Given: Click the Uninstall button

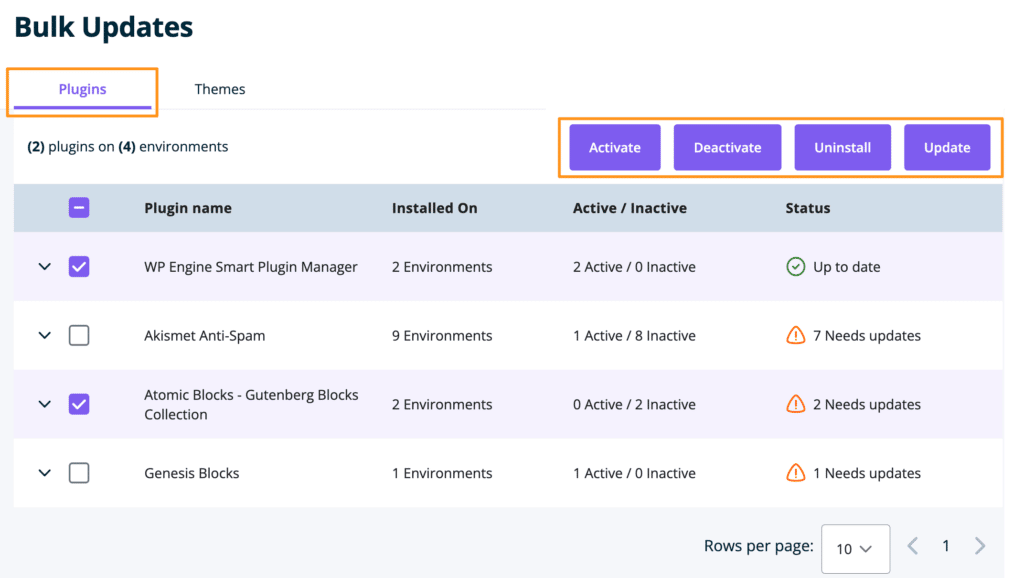Looking at the screenshot, I should coord(842,147).
